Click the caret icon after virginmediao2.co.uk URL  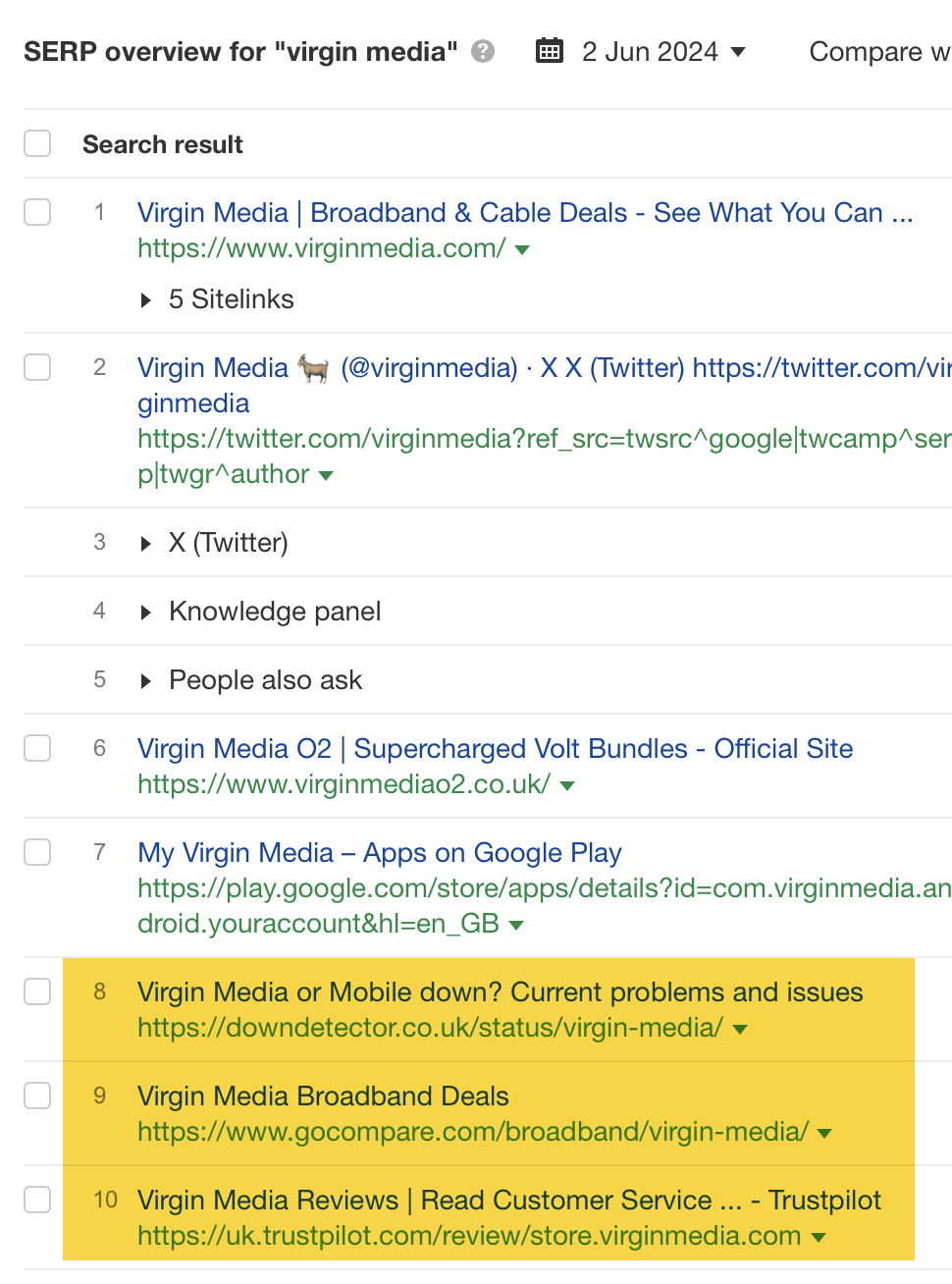coord(567,786)
